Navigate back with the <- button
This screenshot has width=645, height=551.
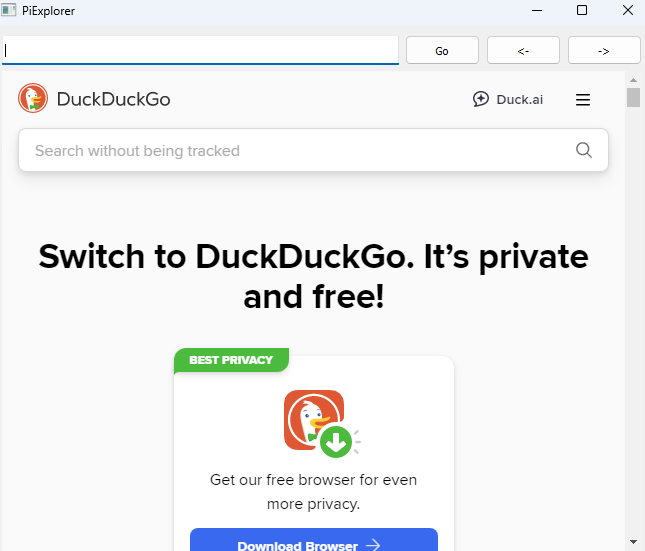523,51
